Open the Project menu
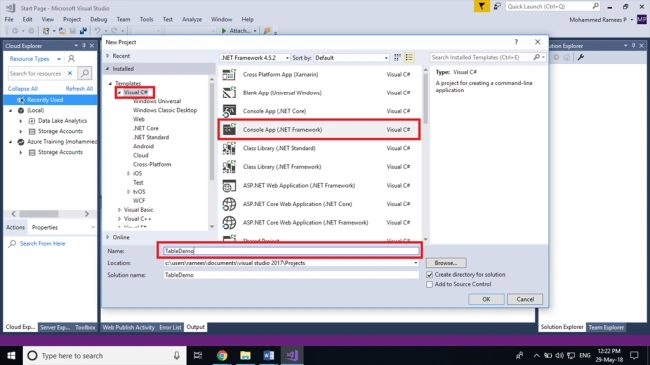650x365 pixels. (x=72, y=19)
